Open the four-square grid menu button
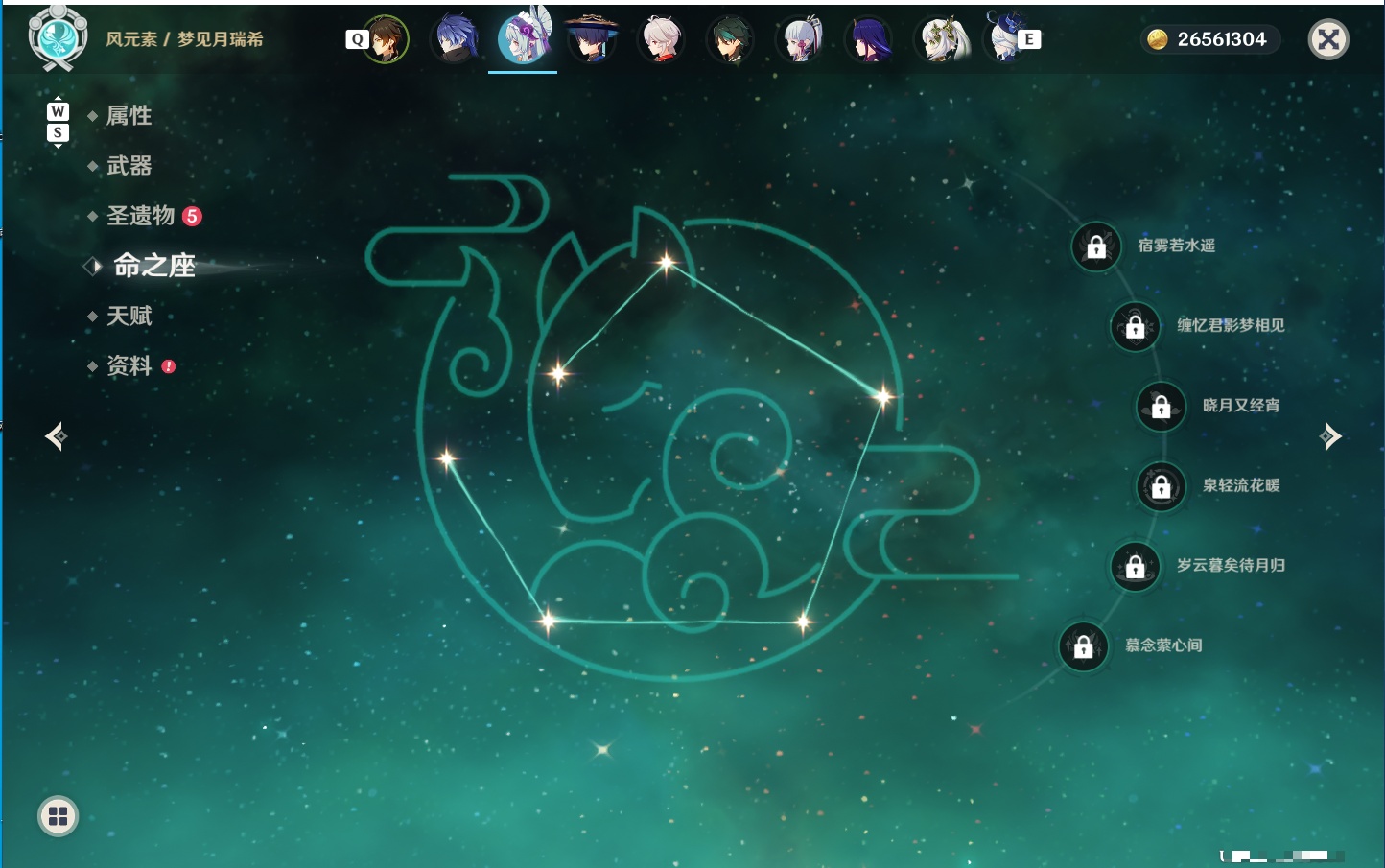1385x868 pixels. point(58,816)
